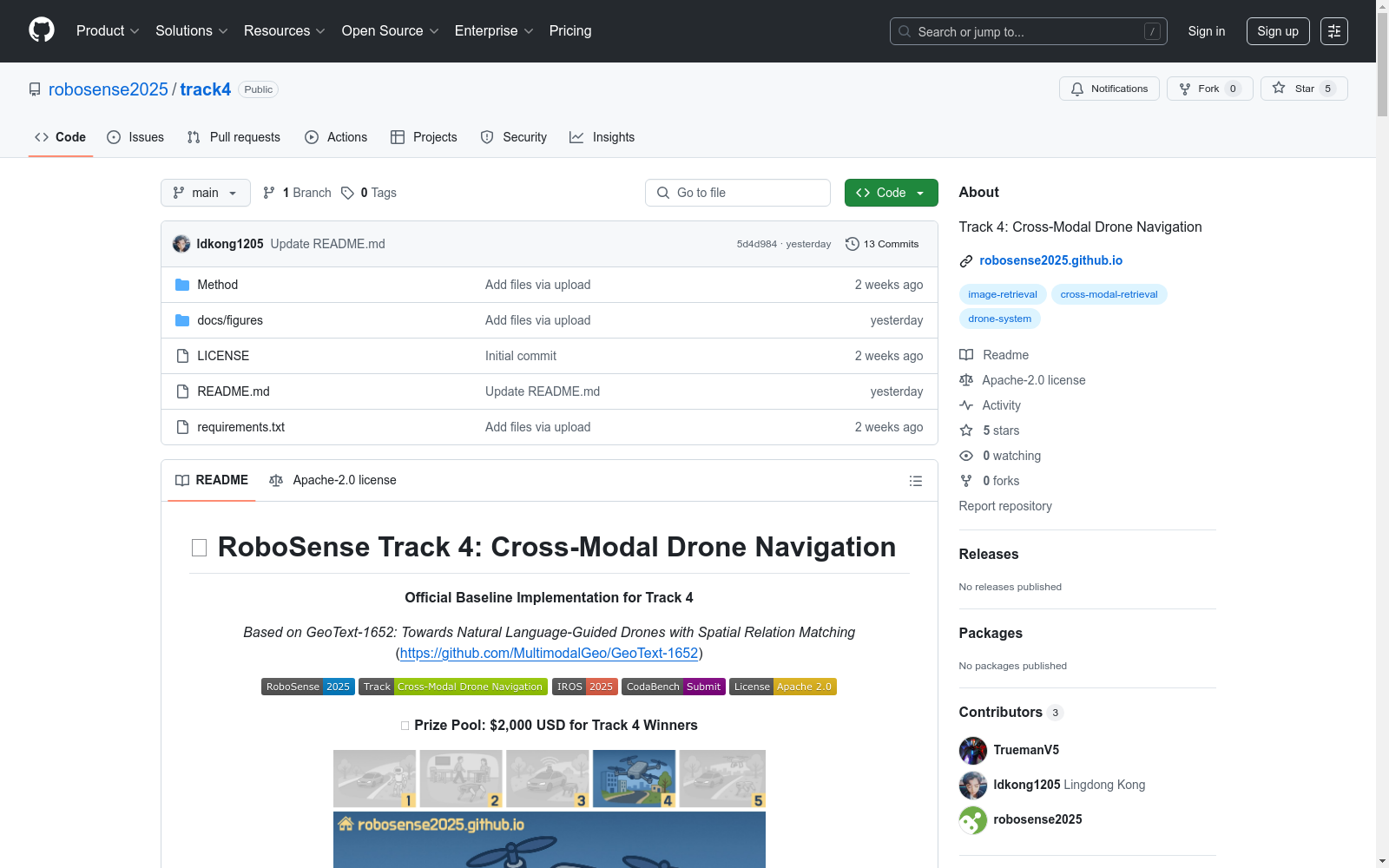Click the Sign up button
Screen dimensions: 1389x868
point(1278,31)
